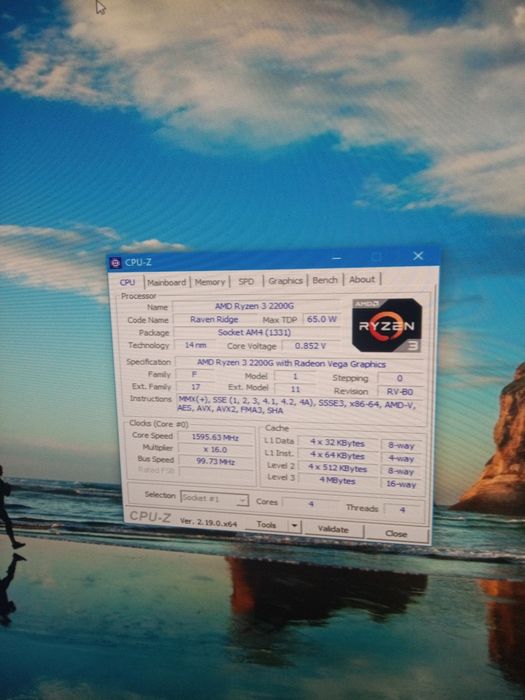Open the About tab

[362, 279]
